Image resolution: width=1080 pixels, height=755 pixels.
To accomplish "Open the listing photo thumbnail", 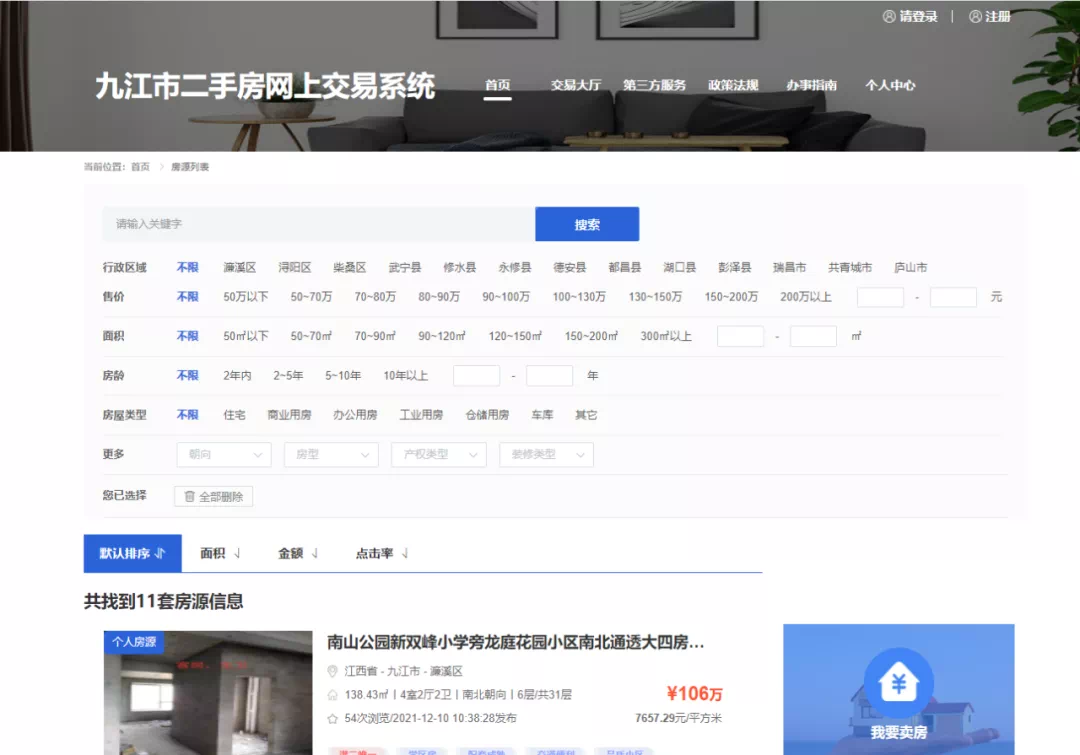I will pos(208,692).
